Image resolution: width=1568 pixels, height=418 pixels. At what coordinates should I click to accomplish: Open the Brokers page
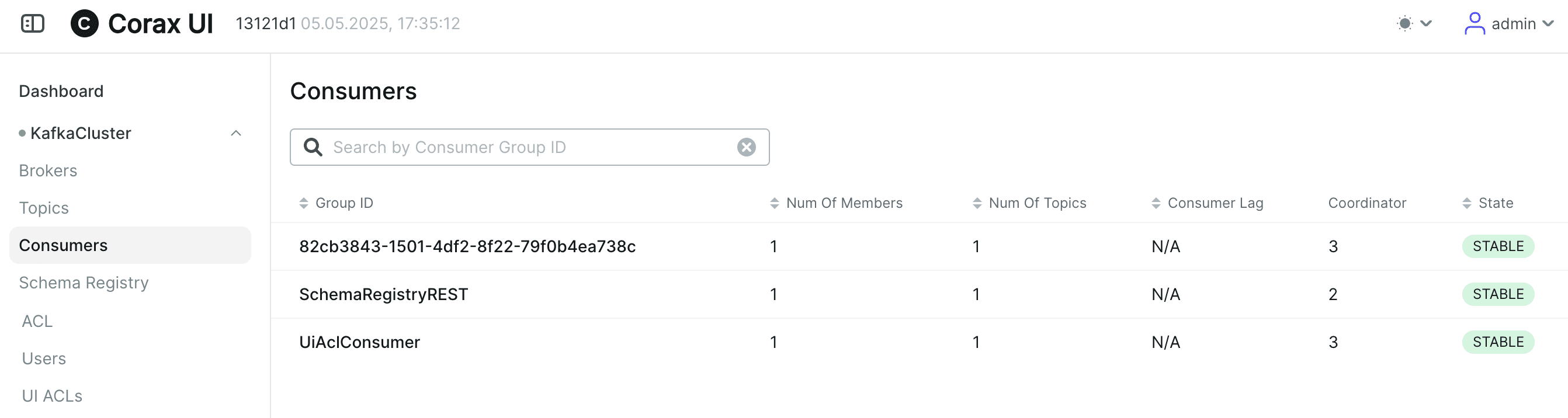point(48,171)
